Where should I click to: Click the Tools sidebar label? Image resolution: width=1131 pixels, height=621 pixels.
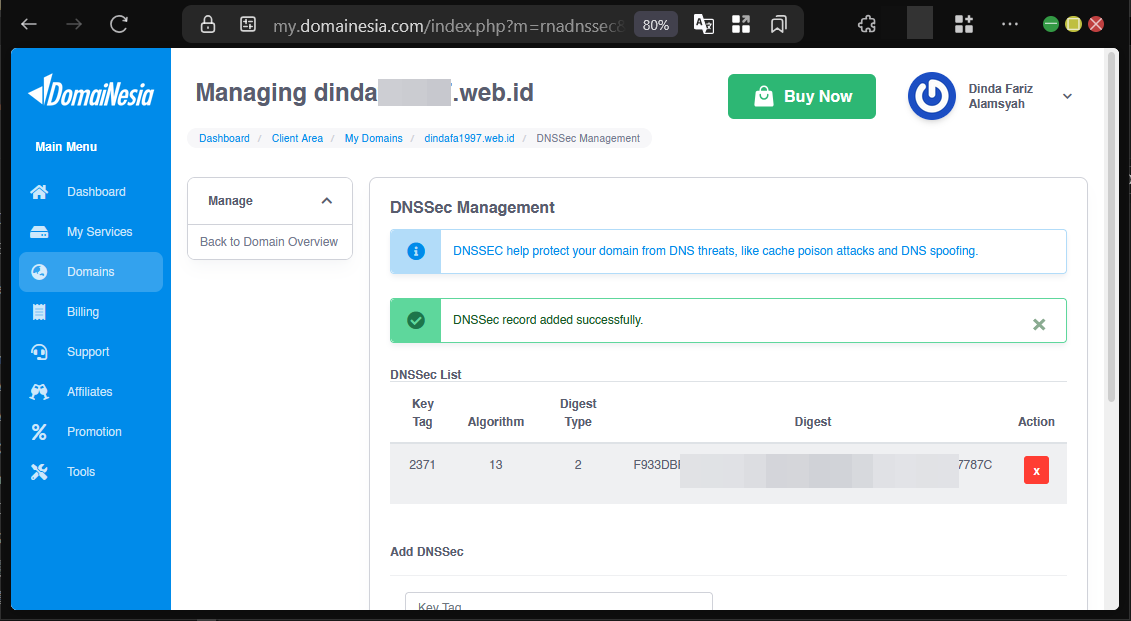tap(81, 472)
